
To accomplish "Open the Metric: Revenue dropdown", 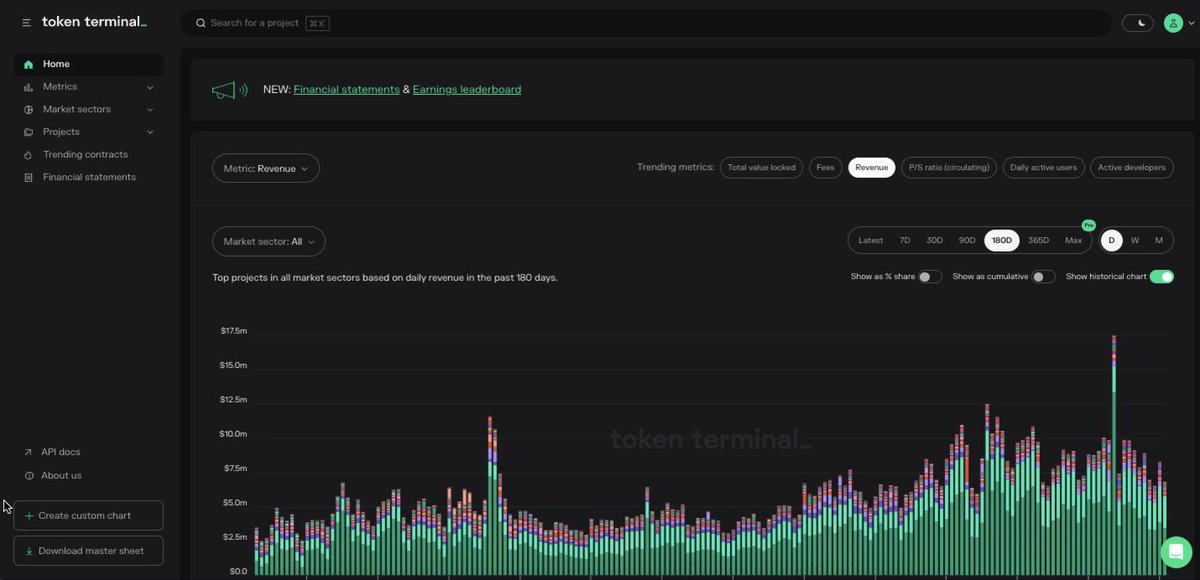I will tap(266, 168).
